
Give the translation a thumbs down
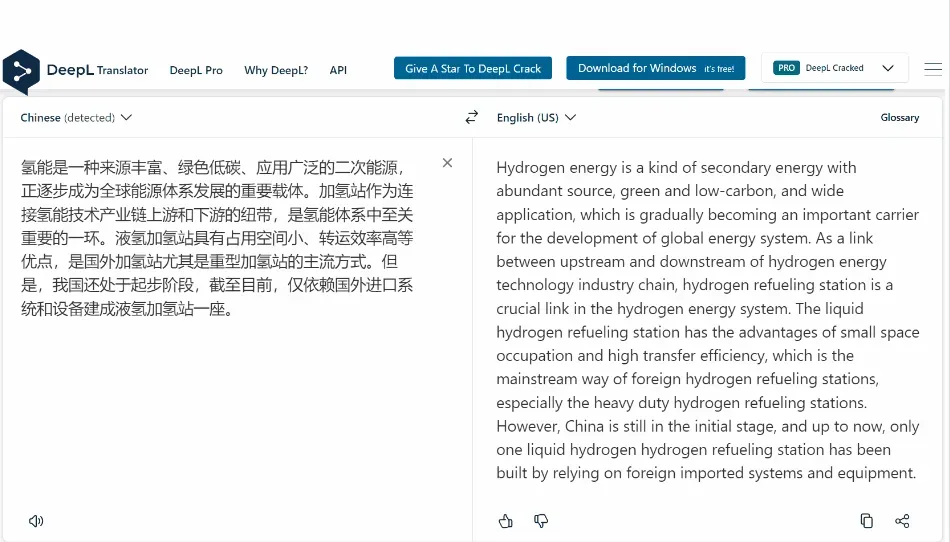(x=541, y=521)
